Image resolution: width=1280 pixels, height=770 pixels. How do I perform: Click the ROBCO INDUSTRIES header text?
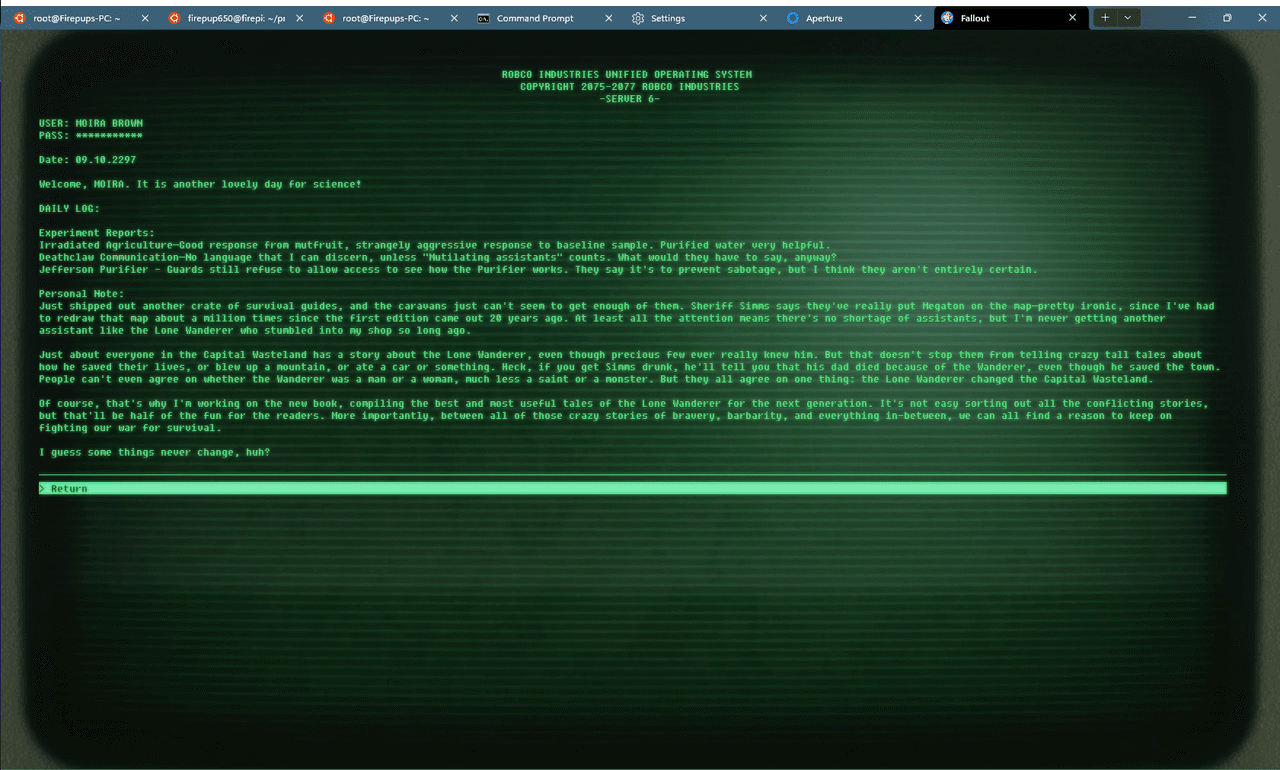(x=626, y=75)
